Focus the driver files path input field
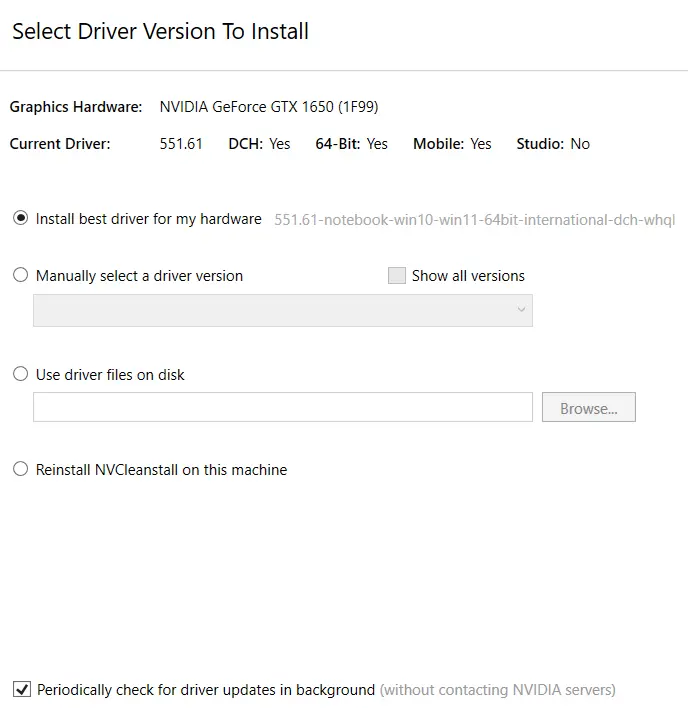The height and width of the screenshot is (713, 688). pos(283,407)
